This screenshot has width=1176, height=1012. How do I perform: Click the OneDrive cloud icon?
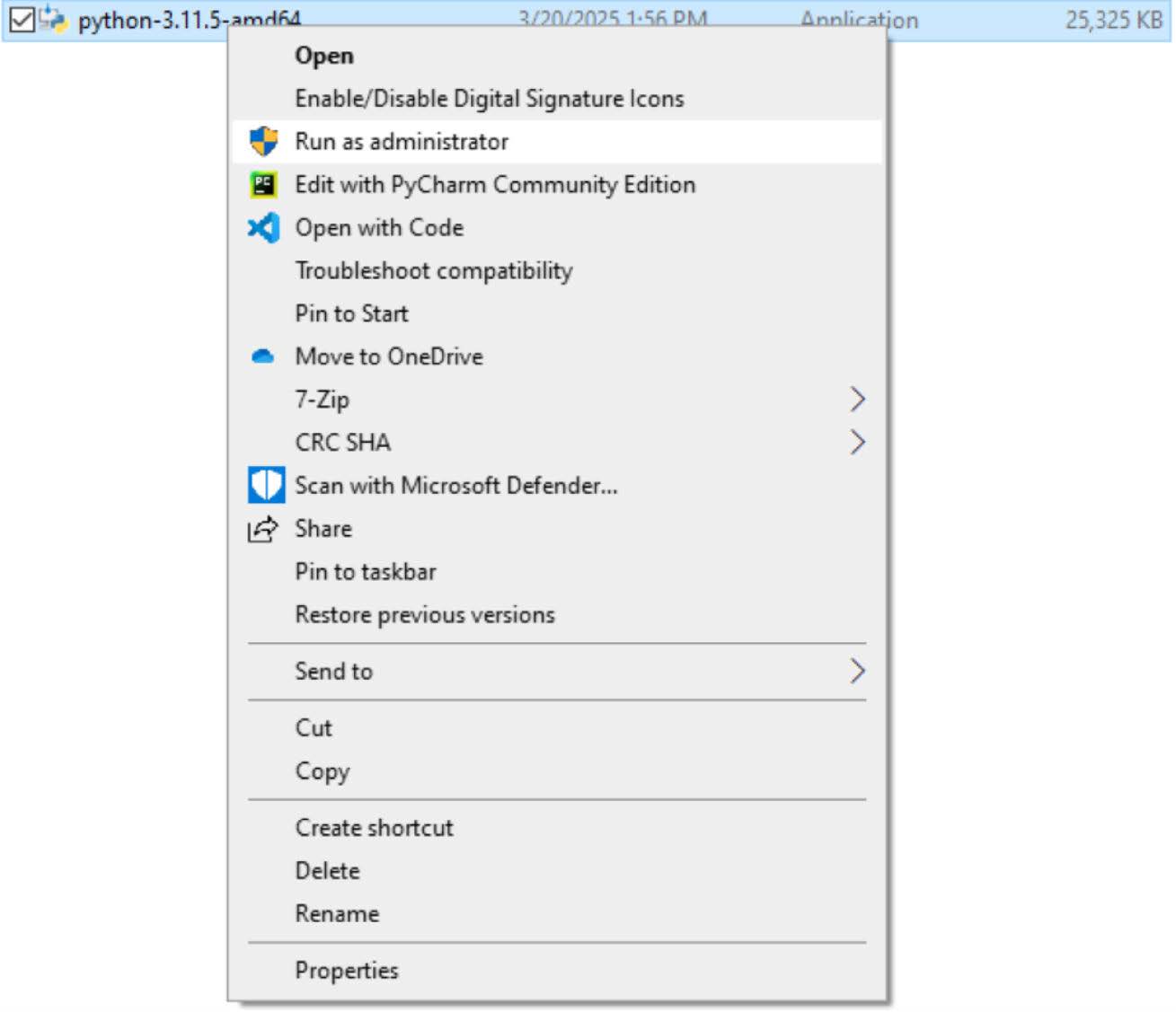[263, 356]
